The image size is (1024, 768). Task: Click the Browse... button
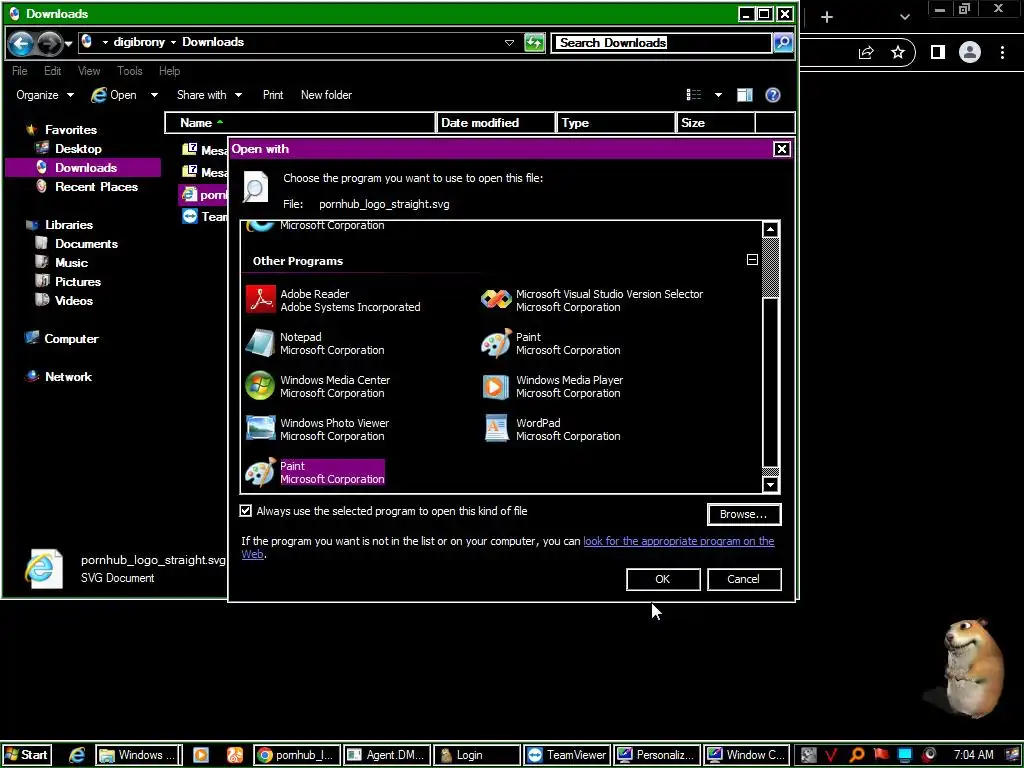click(x=744, y=515)
